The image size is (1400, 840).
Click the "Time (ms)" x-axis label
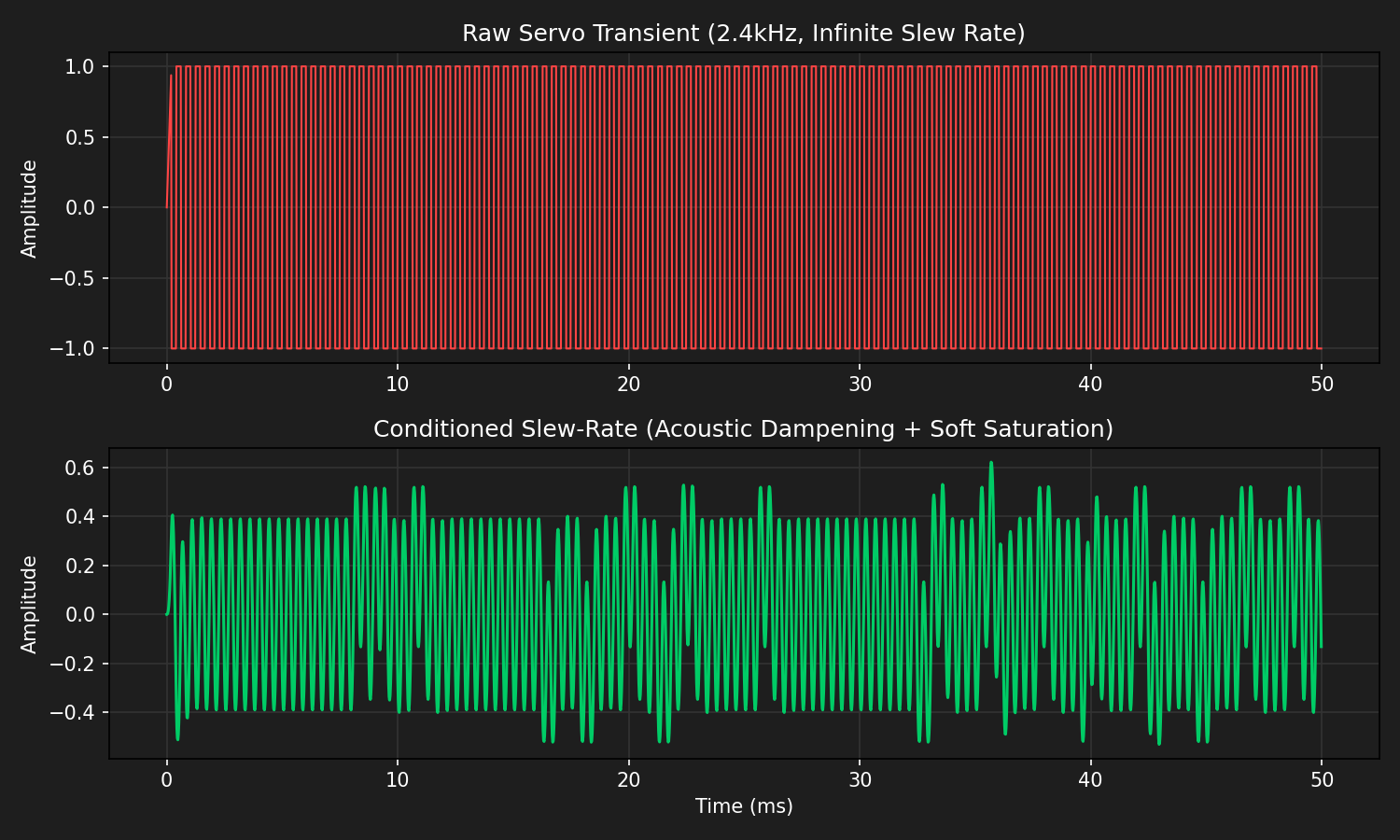743,806
